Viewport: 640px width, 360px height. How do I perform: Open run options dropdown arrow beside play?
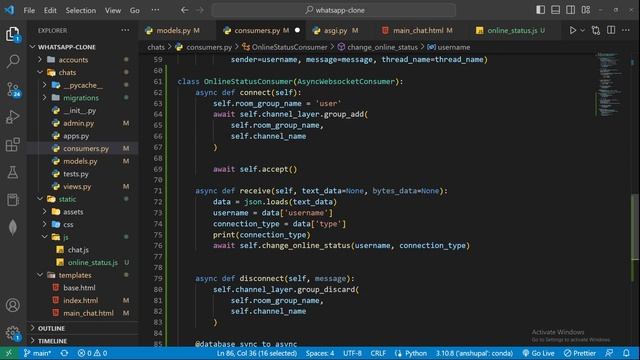pyautogui.click(x=582, y=30)
